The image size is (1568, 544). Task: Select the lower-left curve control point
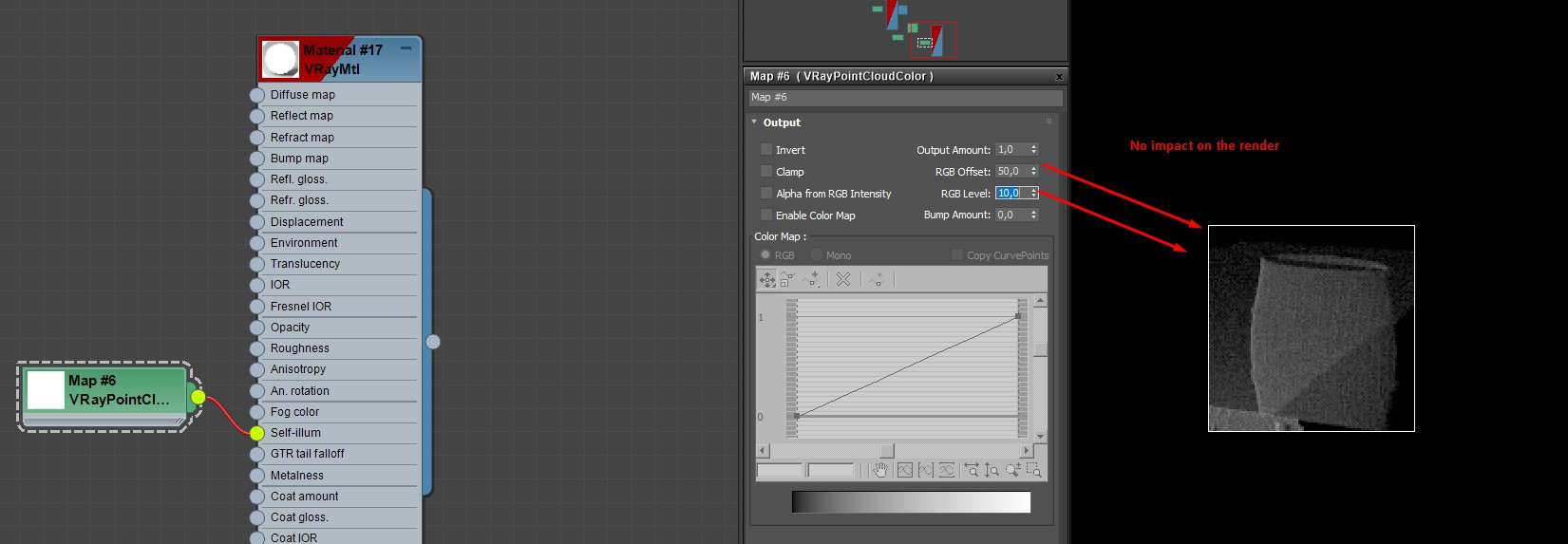pyautogui.click(x=797, y=416)
